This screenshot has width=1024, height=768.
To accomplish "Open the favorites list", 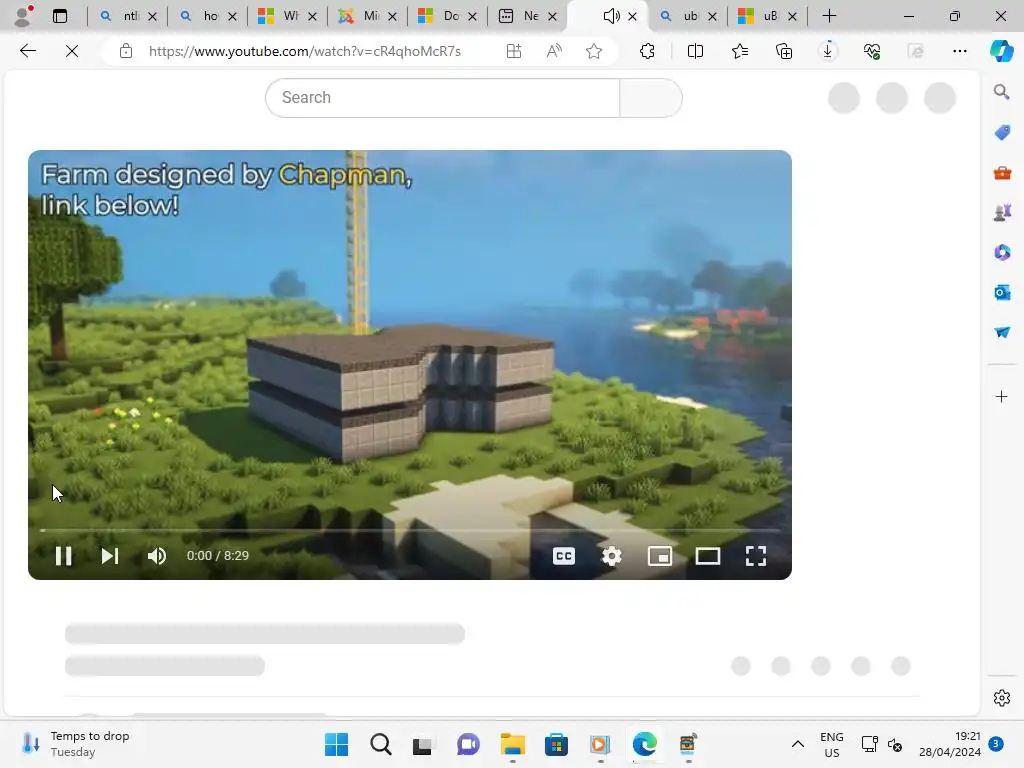I will (x=740, y=51).
